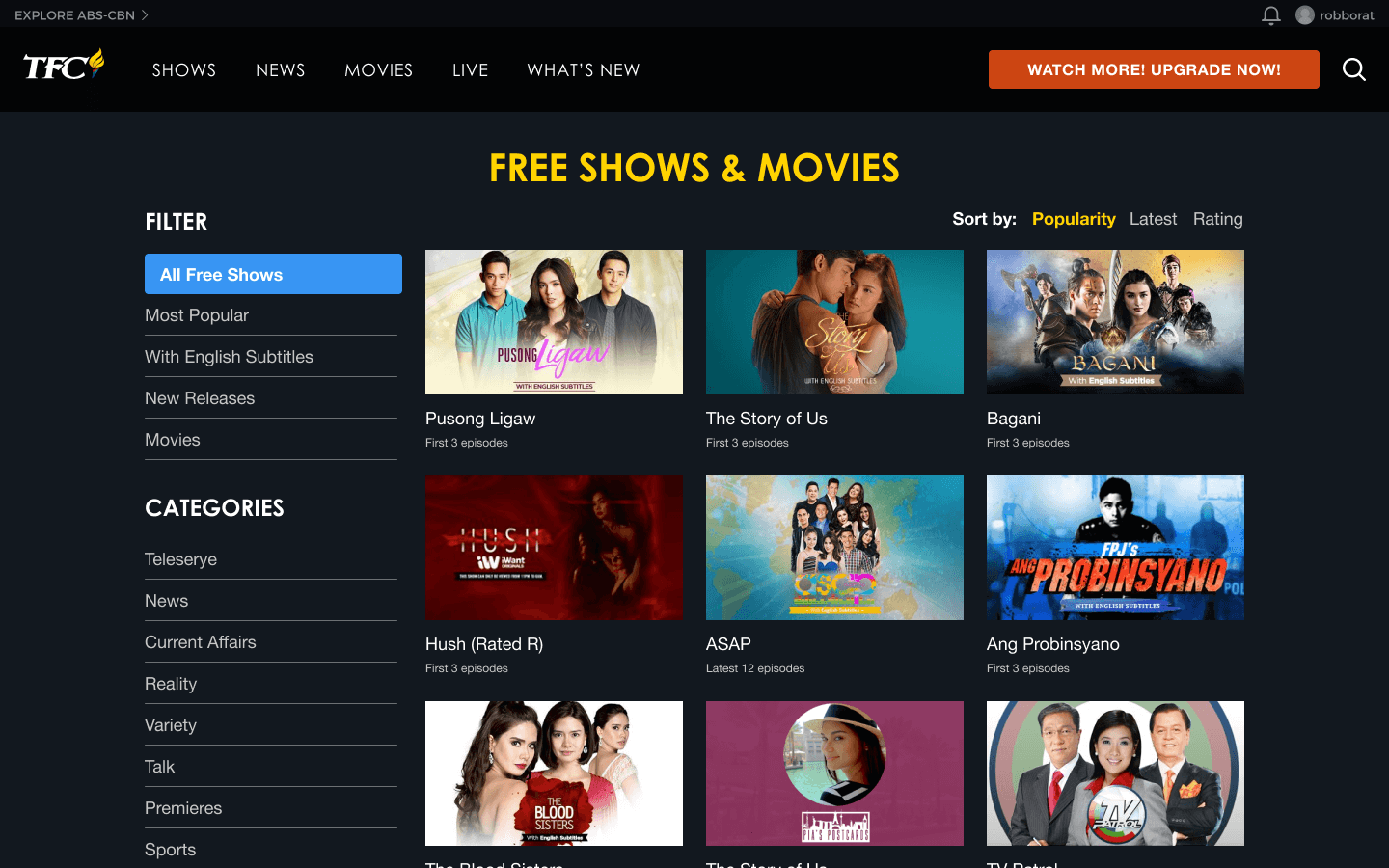The width and height of the screenshot is (1389, 868).
Task: Open the Hush (Rated R) thumbnail
Action: coord(554,548)
